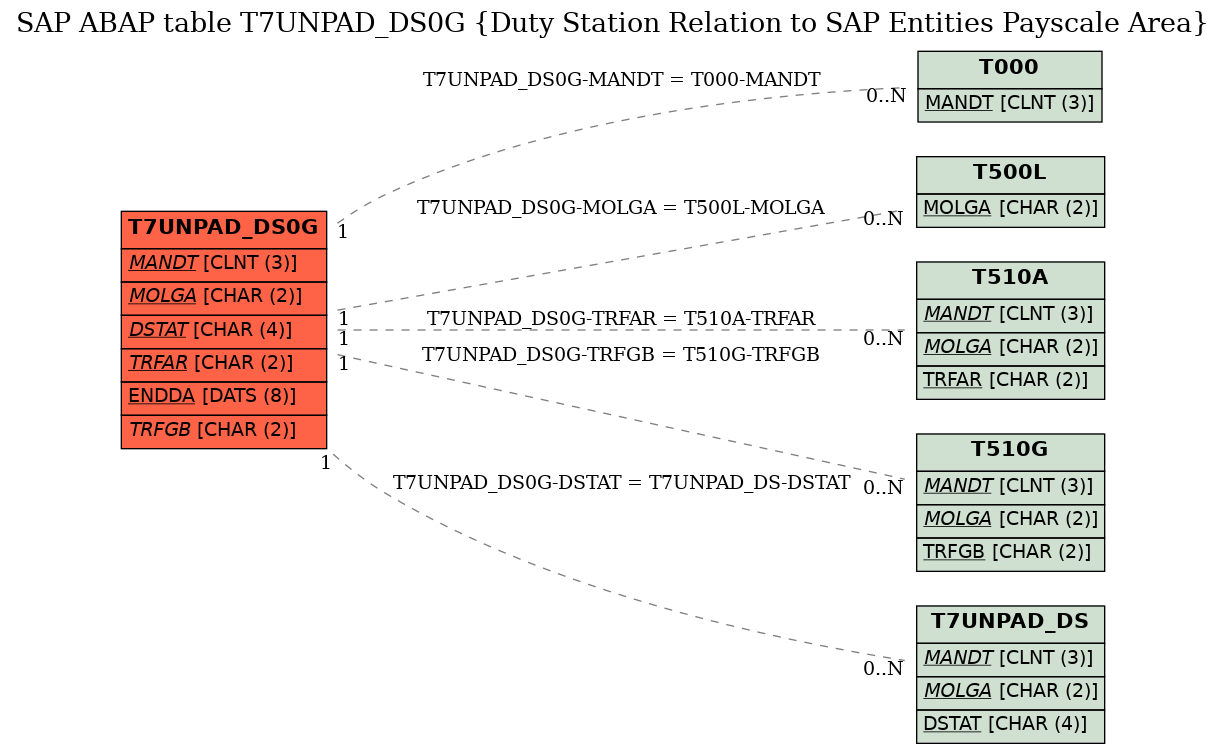The image size is (1225, 753).
Task: Click MANDT field in T7UNPAD_DS table
Action: [1010, 659]
